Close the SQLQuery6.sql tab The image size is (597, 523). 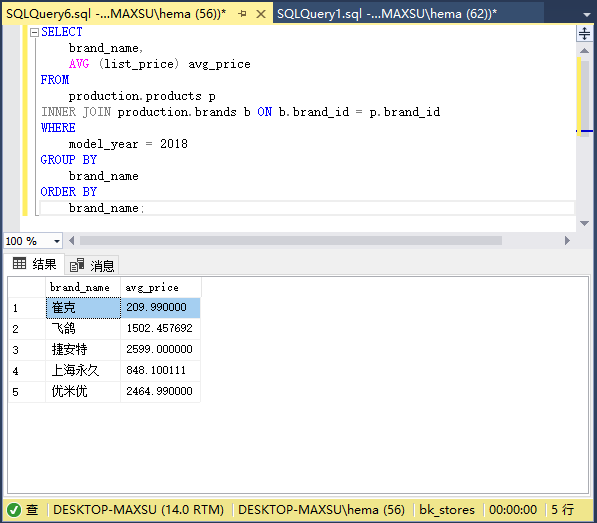[x=261, y=14]
